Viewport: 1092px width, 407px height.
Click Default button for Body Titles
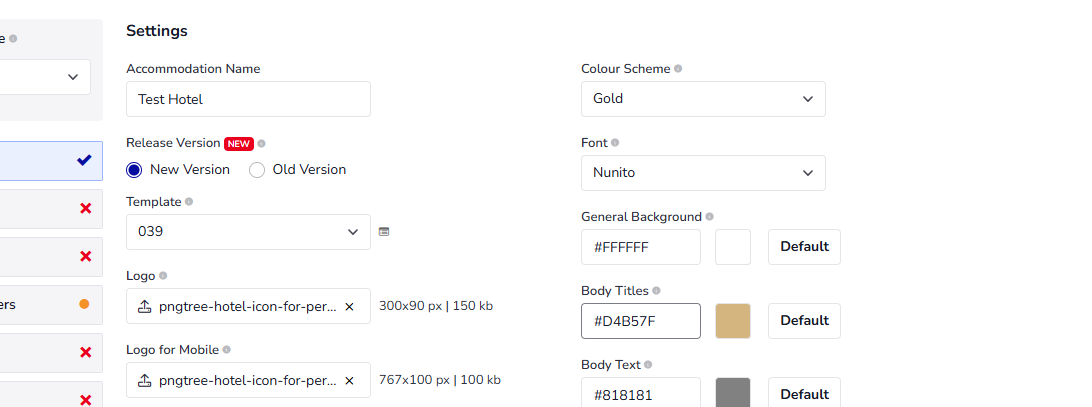(x=804, y=321)
